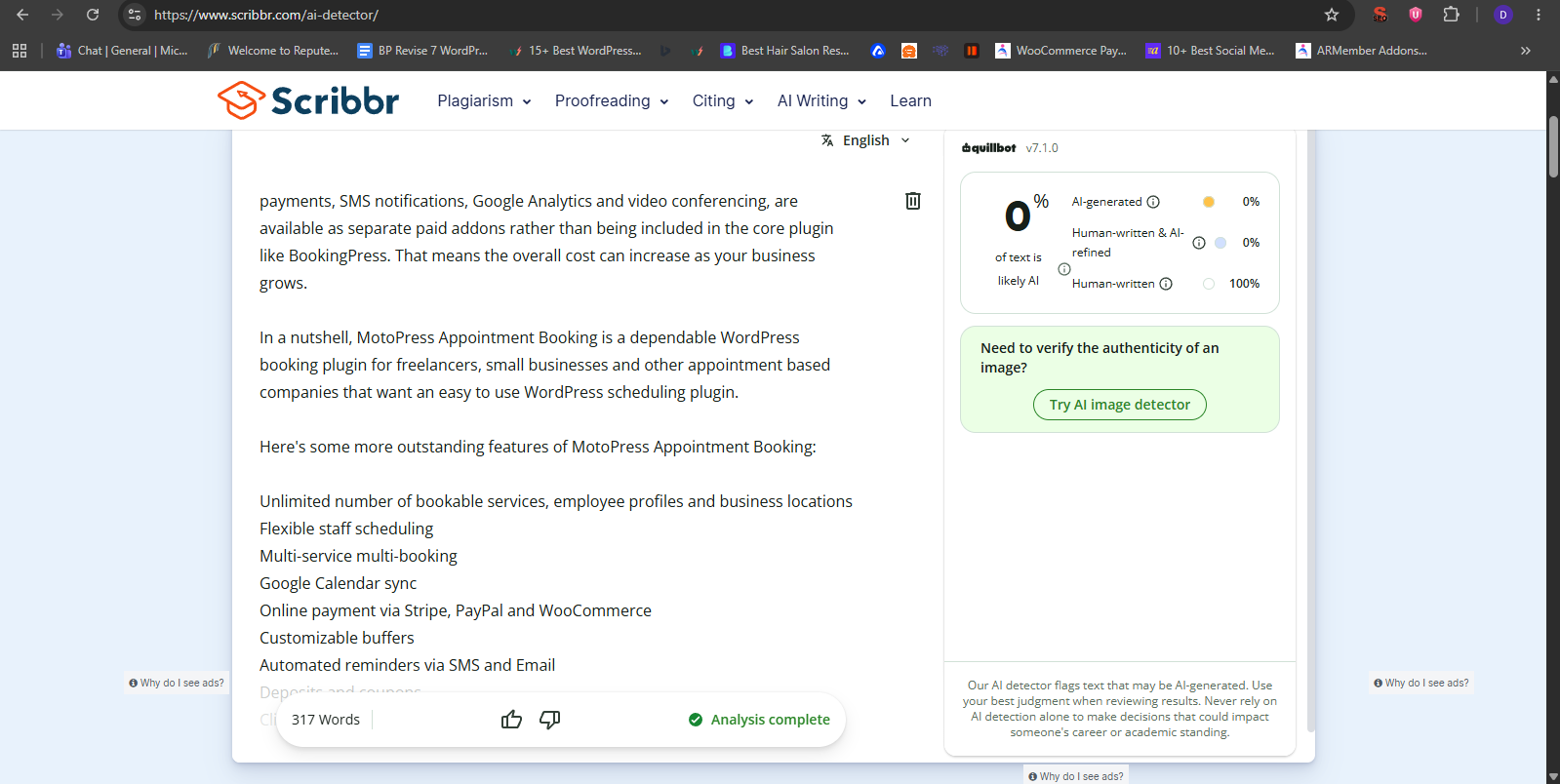Viewport: 1560px width, 784px height.
Task: Click the v7.1.0 version label
Action: 1042,148
